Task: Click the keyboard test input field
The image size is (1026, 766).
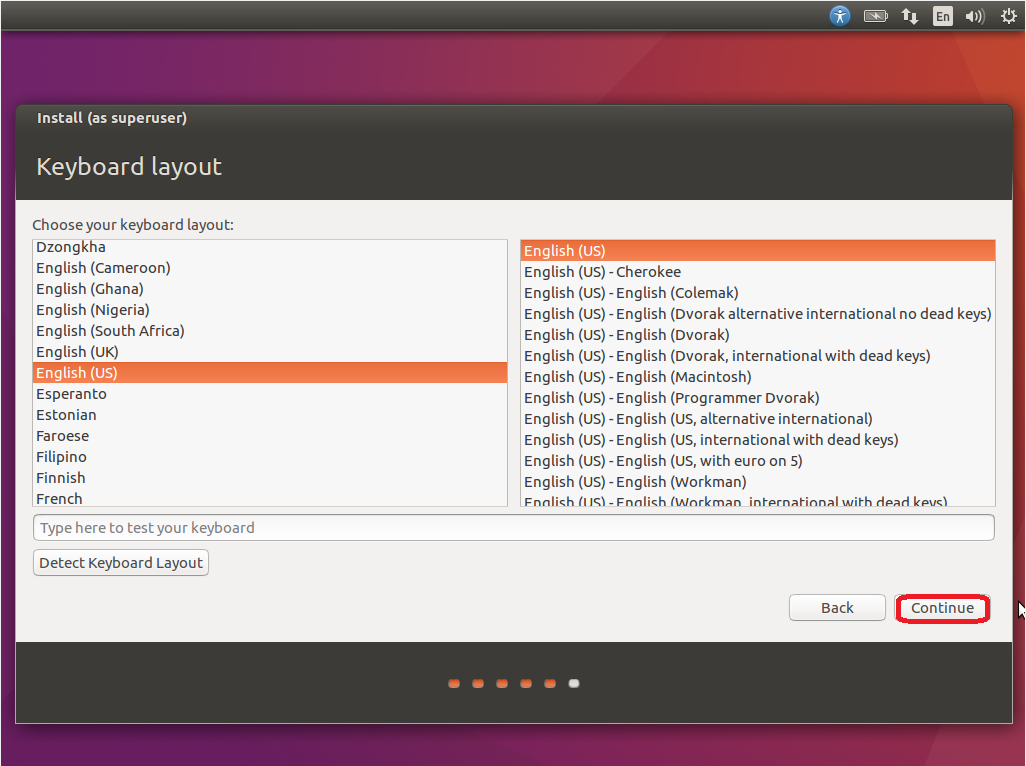Action: [x=513, y=528]
